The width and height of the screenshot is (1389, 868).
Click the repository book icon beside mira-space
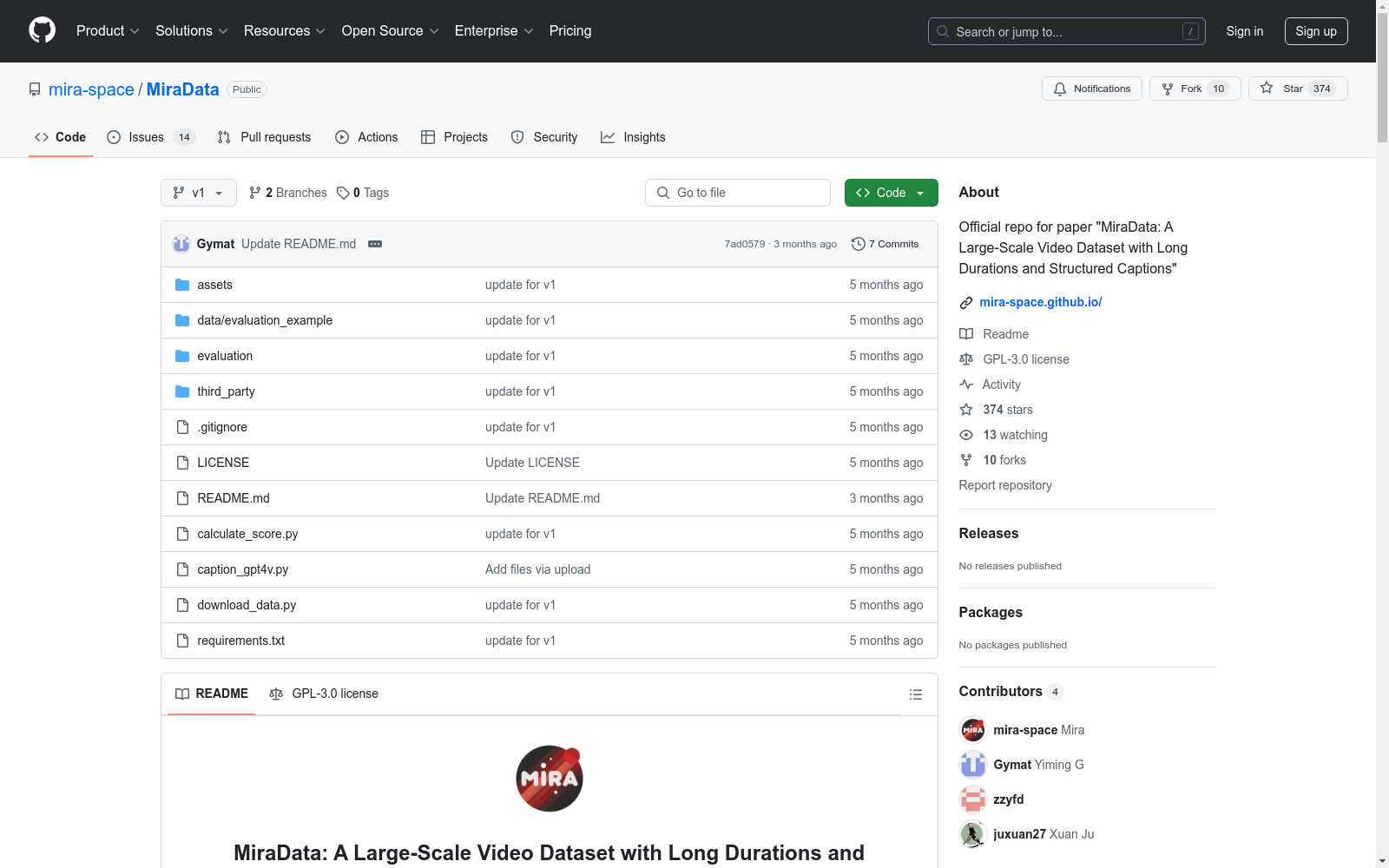click(x=35, y=89)
